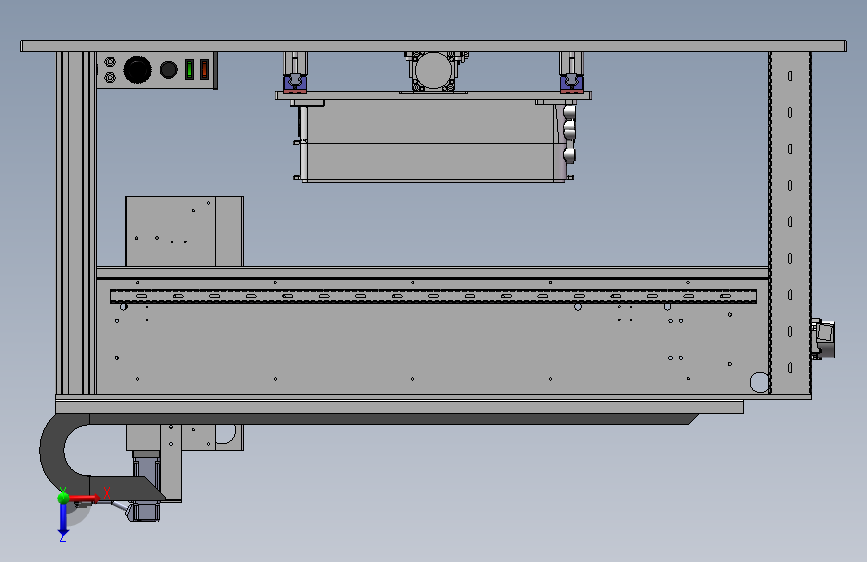Click the gray square housing above the rail beam
The height and width of the screenshot is (562, 867).
[184, 231]
